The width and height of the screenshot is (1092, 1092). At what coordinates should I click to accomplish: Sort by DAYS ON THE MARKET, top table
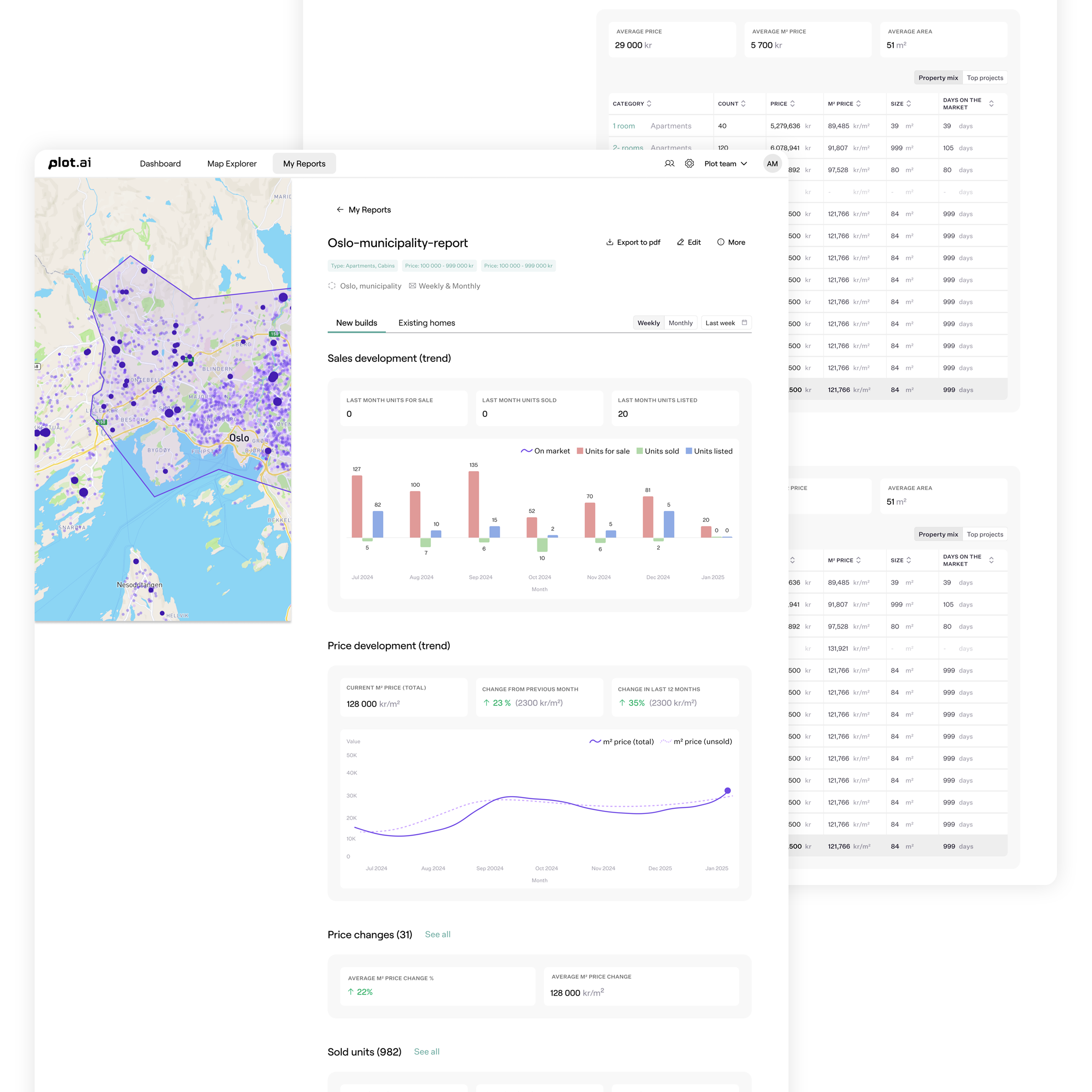[991, 103]
